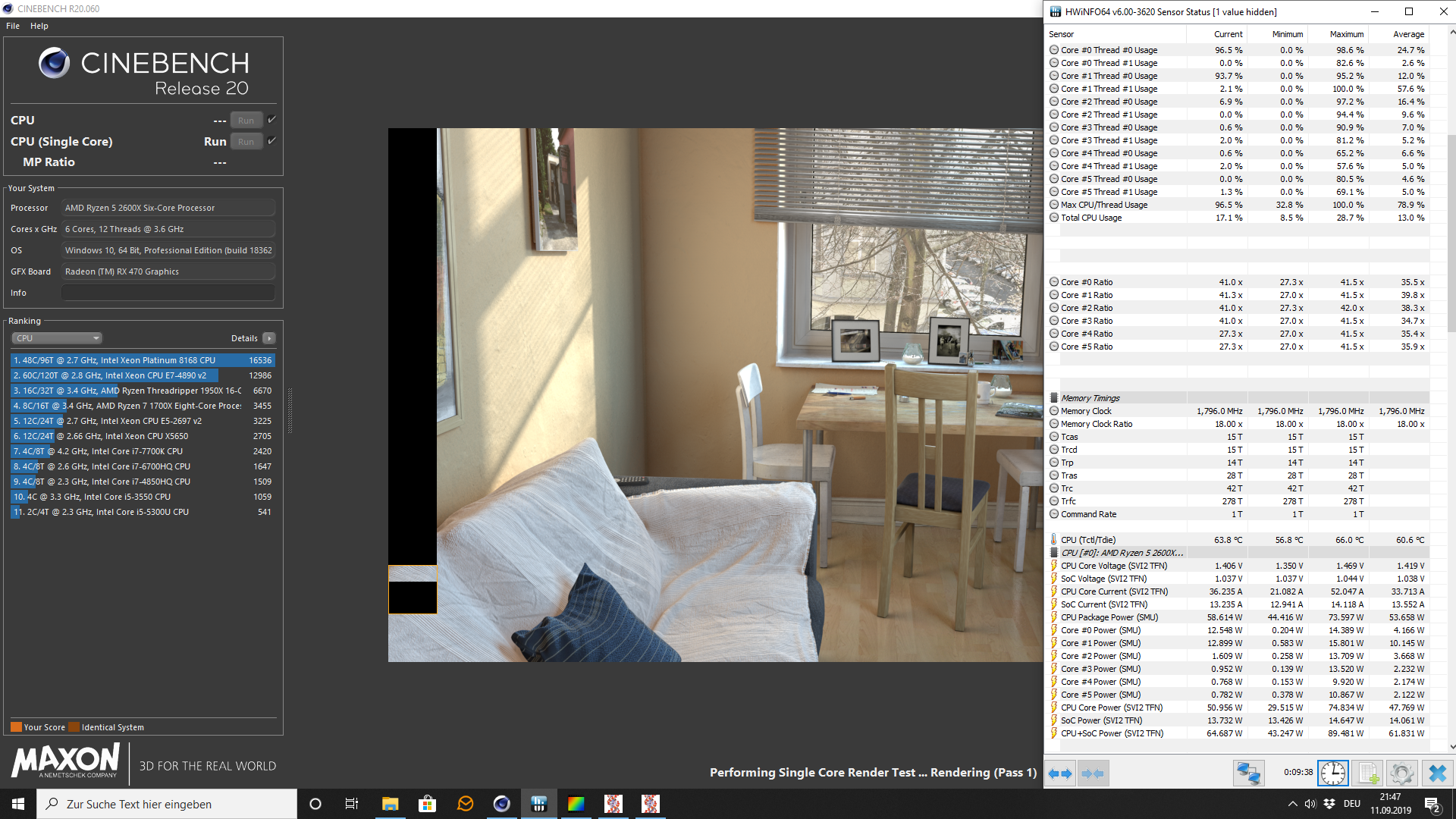Open the Help menu

coord(39,26)
